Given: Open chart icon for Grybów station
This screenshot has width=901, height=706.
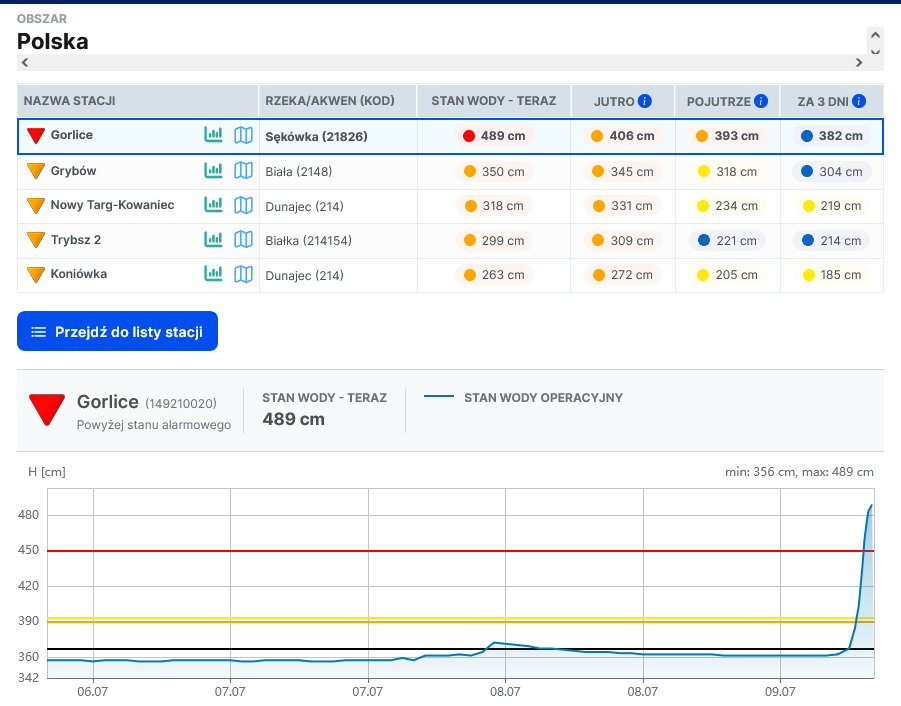Looking at the screenshot, I should pyautogui.click(x=213, y=171).
